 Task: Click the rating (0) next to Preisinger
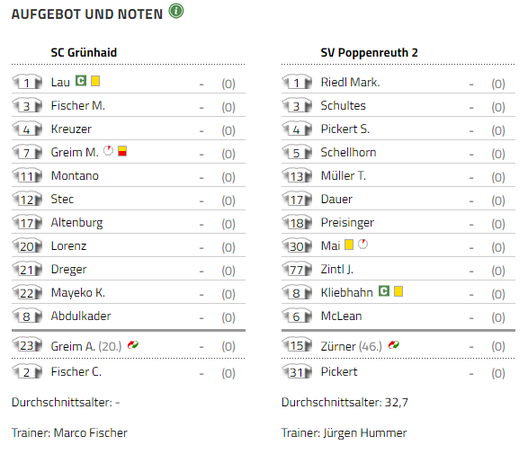pyautogui.click(x=498, y=224)
